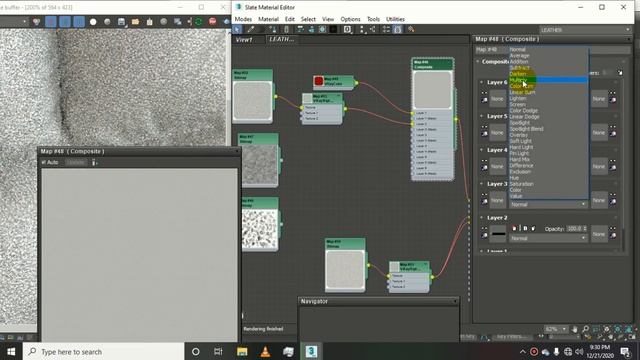Choose Screen from blend mode list
640x360 pixels.
point(549,104)
